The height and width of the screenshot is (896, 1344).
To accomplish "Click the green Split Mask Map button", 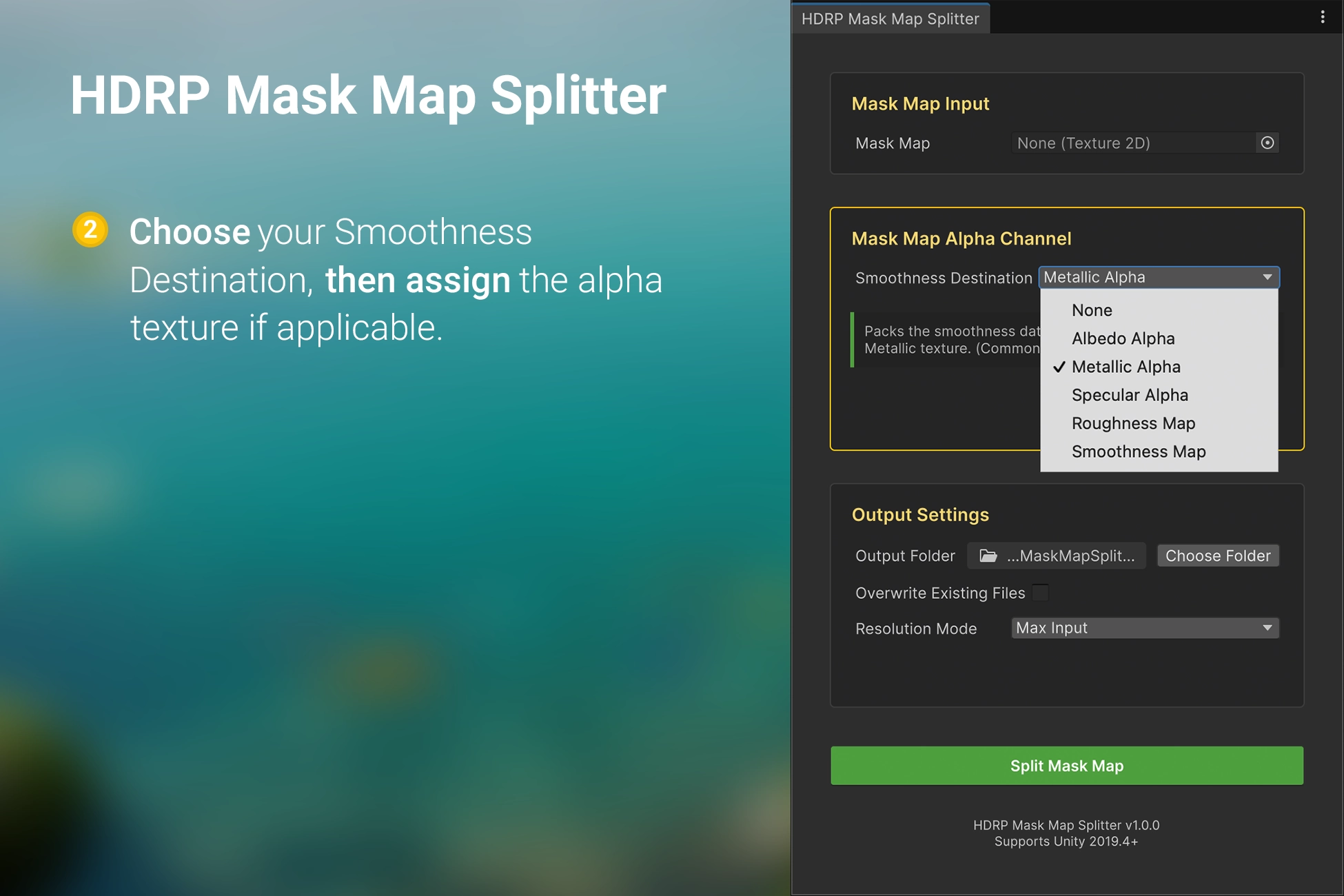I will coord(1066,766).
